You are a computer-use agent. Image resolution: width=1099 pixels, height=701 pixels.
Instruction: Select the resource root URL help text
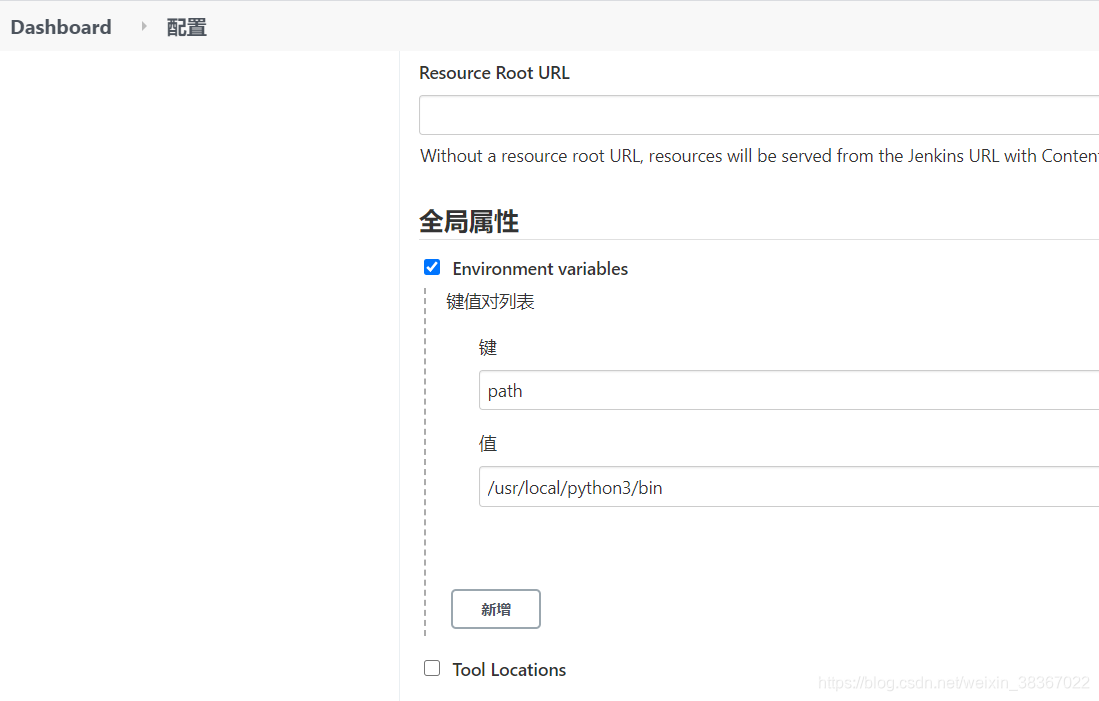click(759, 156)
